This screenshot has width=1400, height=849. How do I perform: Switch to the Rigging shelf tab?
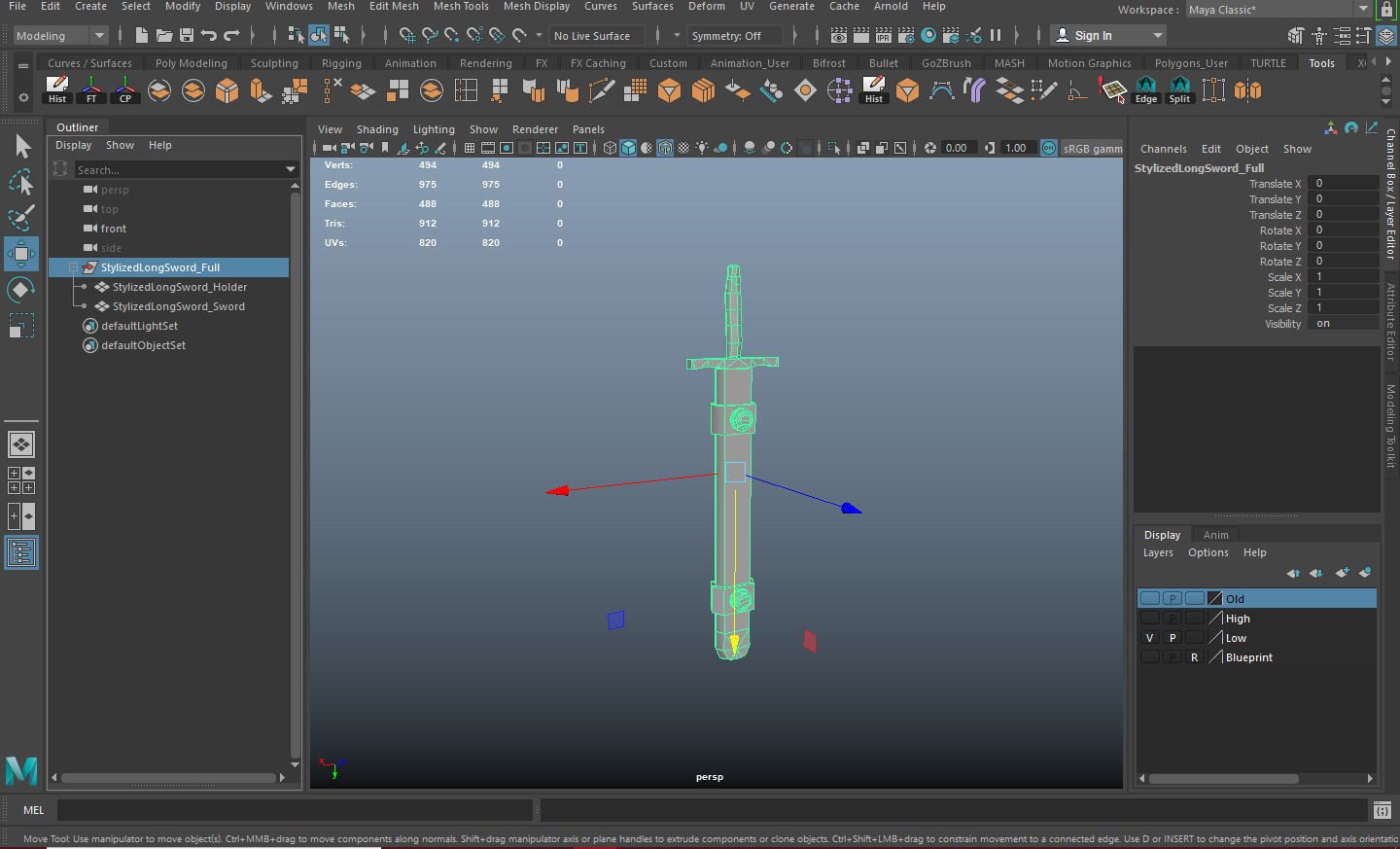[341, 63]
